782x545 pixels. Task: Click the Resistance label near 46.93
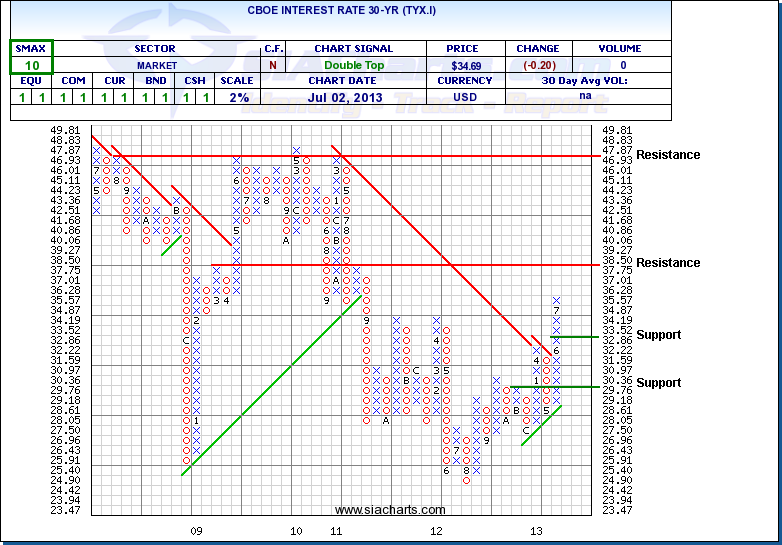(668, 155)
